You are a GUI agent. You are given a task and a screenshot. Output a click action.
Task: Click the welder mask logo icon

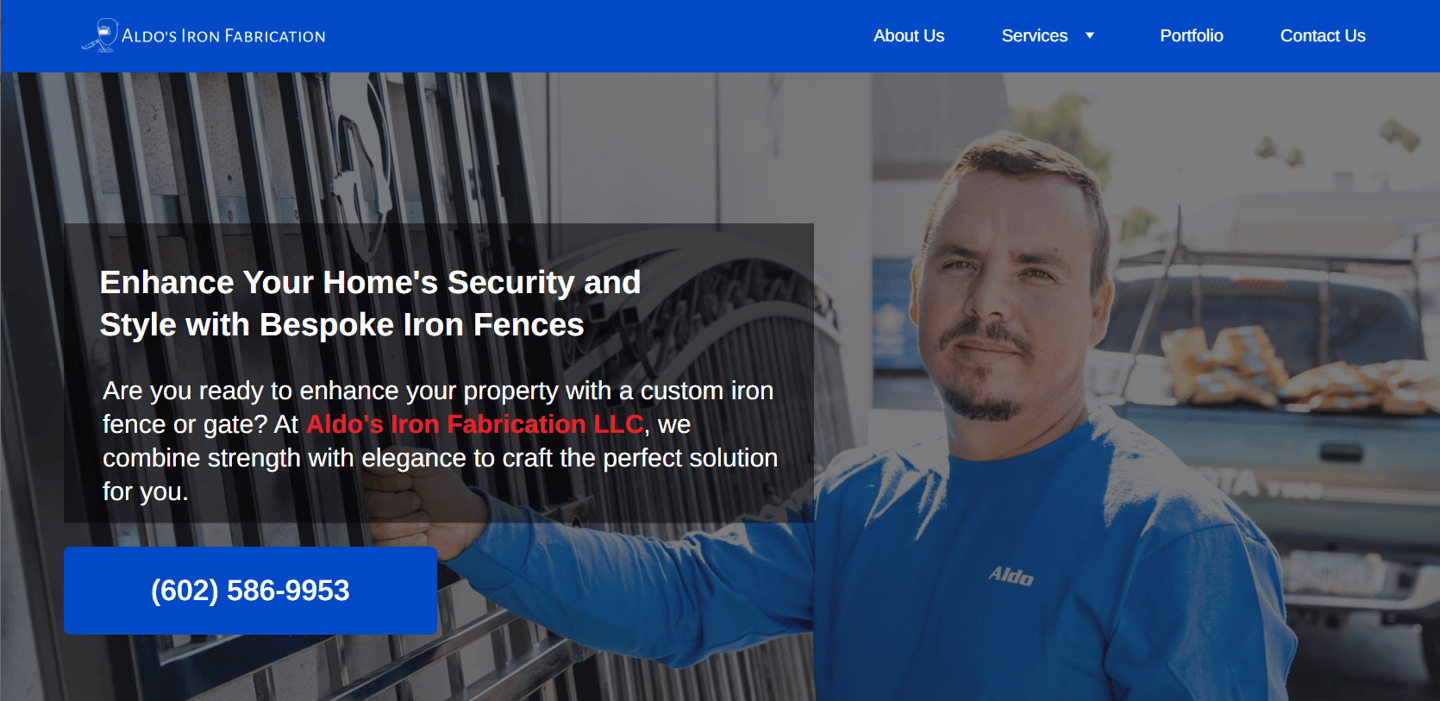100,35
